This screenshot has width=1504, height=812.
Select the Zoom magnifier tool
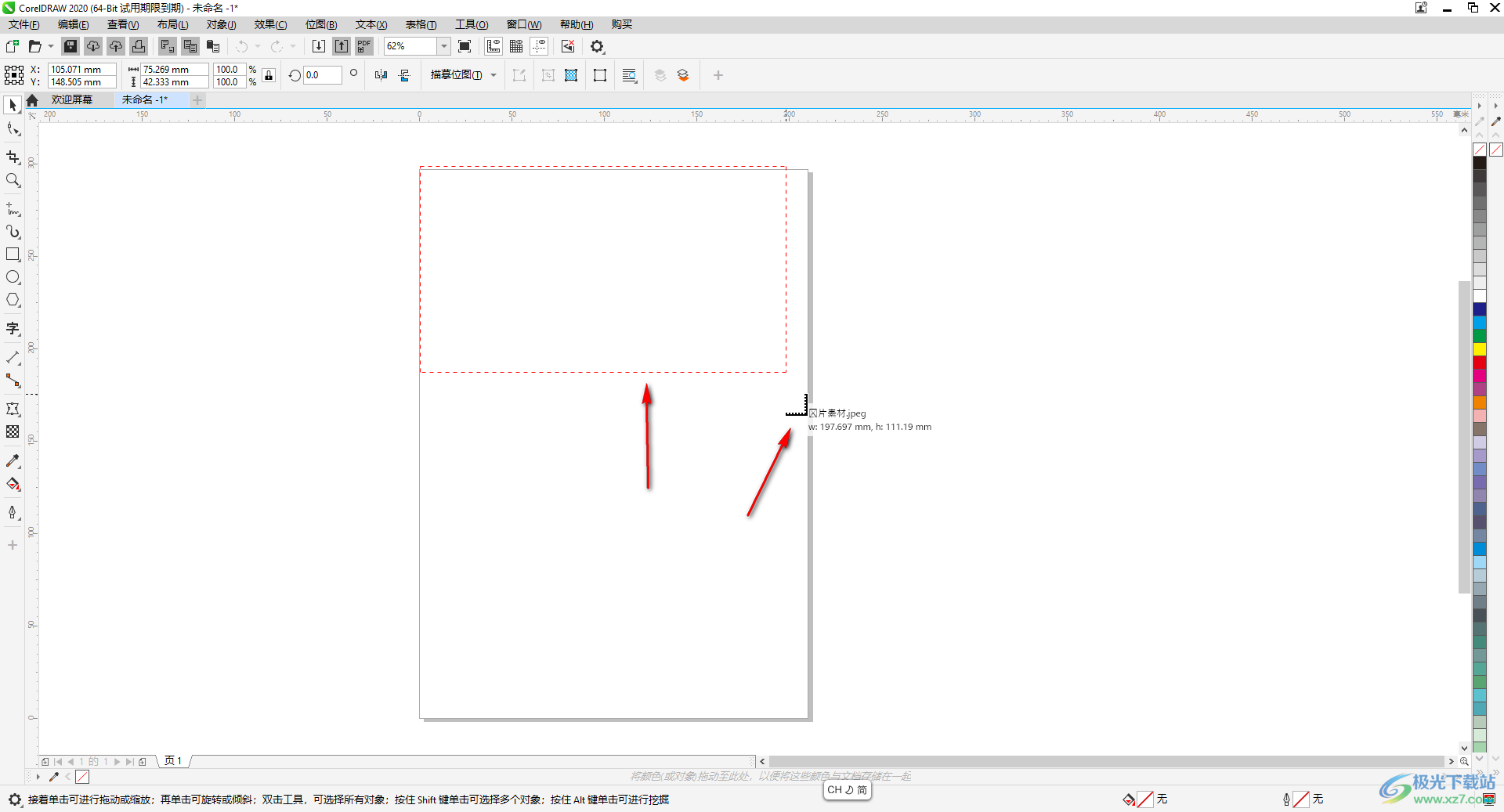[x=13, y=180]
